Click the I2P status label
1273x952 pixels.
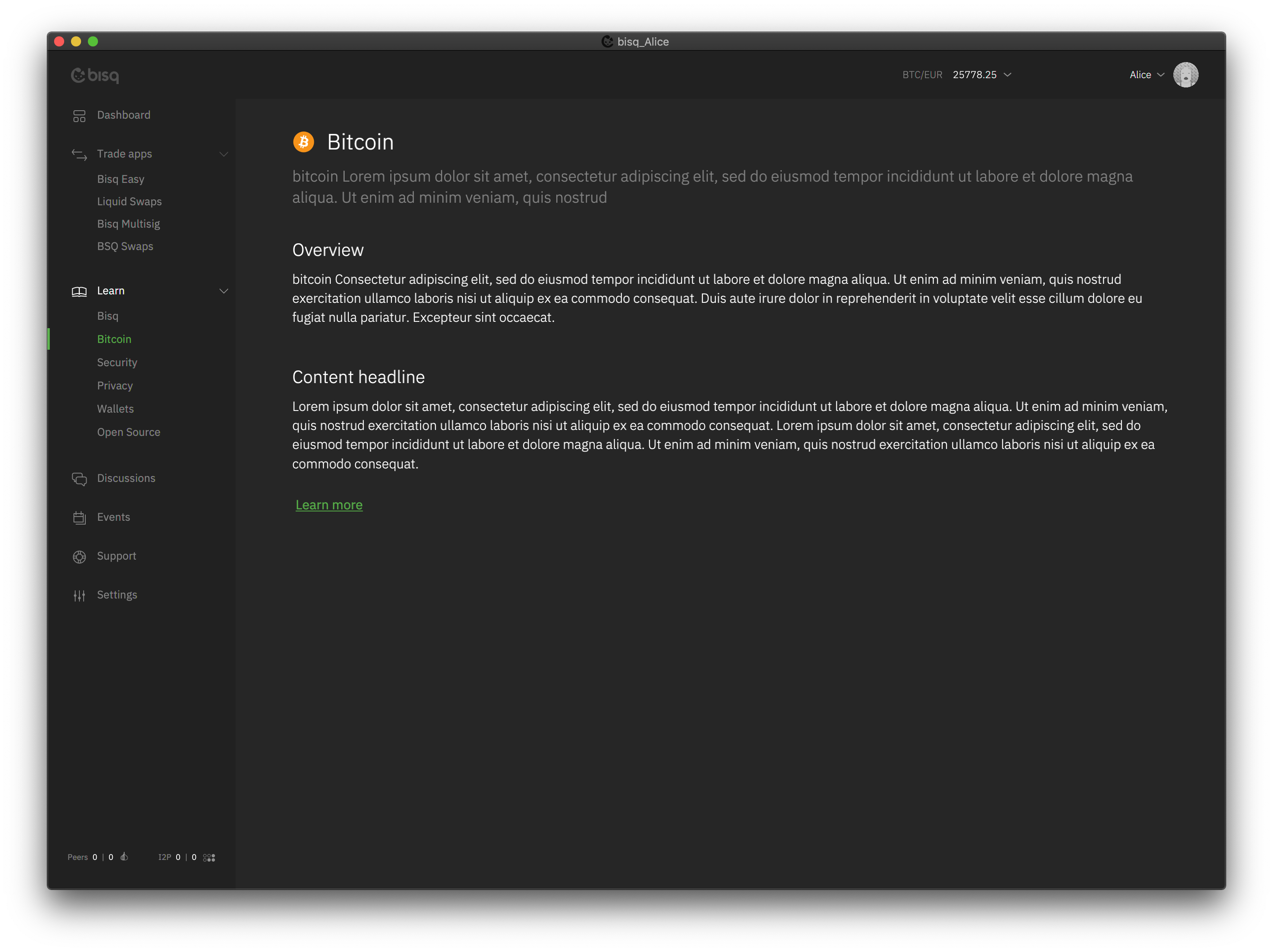(165, 857)
